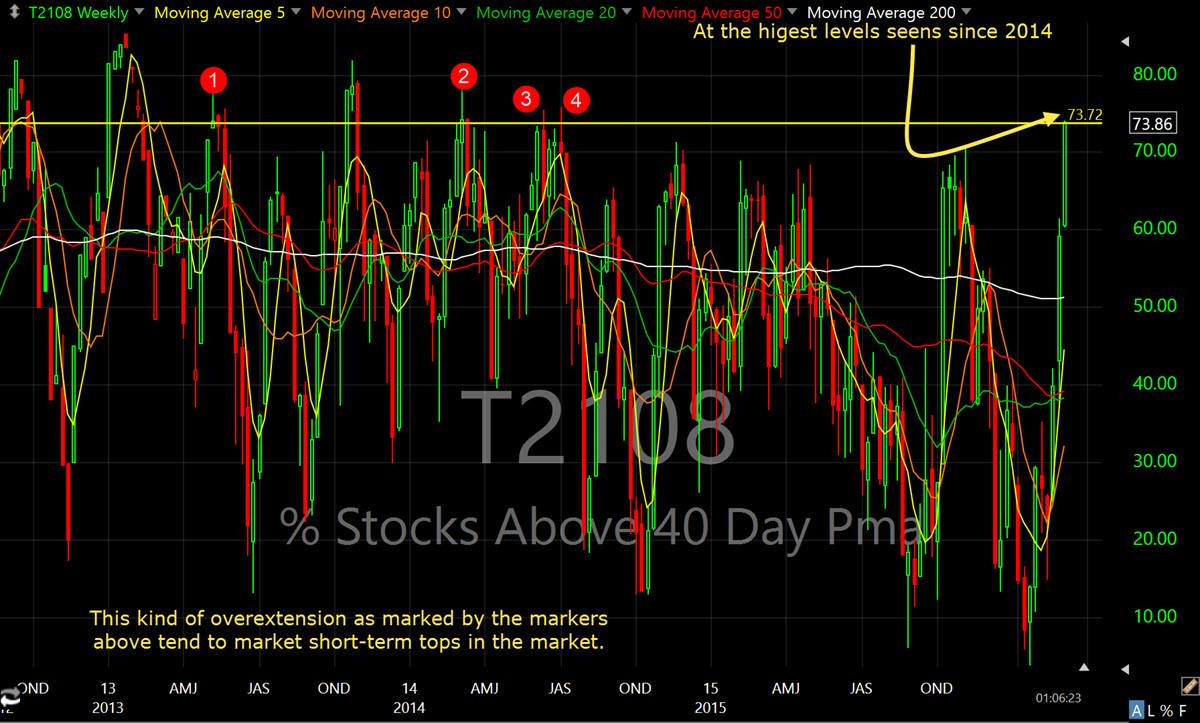Open the Moving Average 200 legend label
Image resolution: width=1200 pixels, height=723 pixels.
[x=881, y=13]
